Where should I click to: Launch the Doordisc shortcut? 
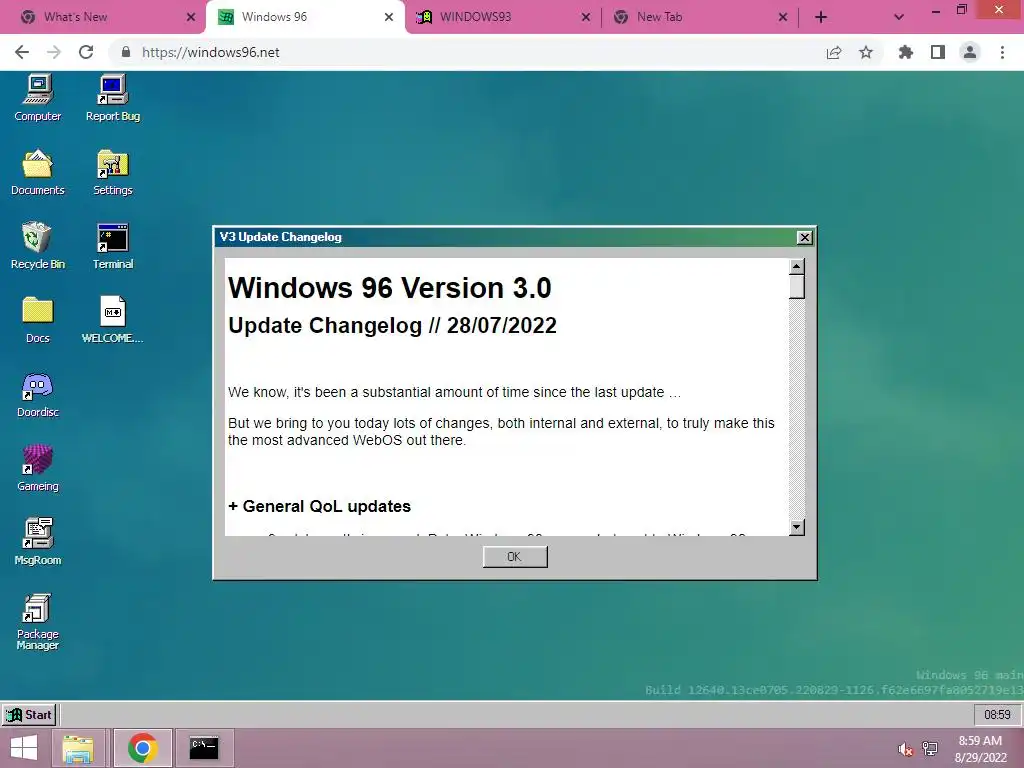click(37, 394)
